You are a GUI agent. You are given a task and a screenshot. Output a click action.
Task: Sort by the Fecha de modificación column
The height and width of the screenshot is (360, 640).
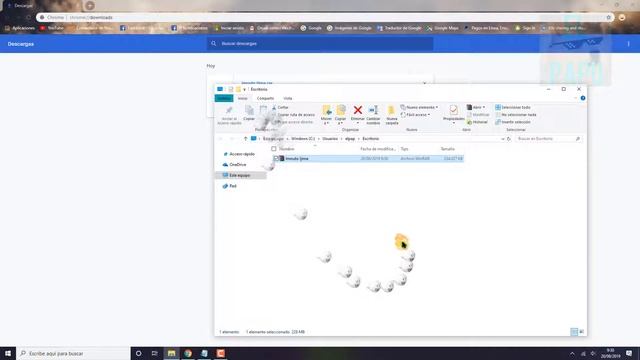click(378, 149)
